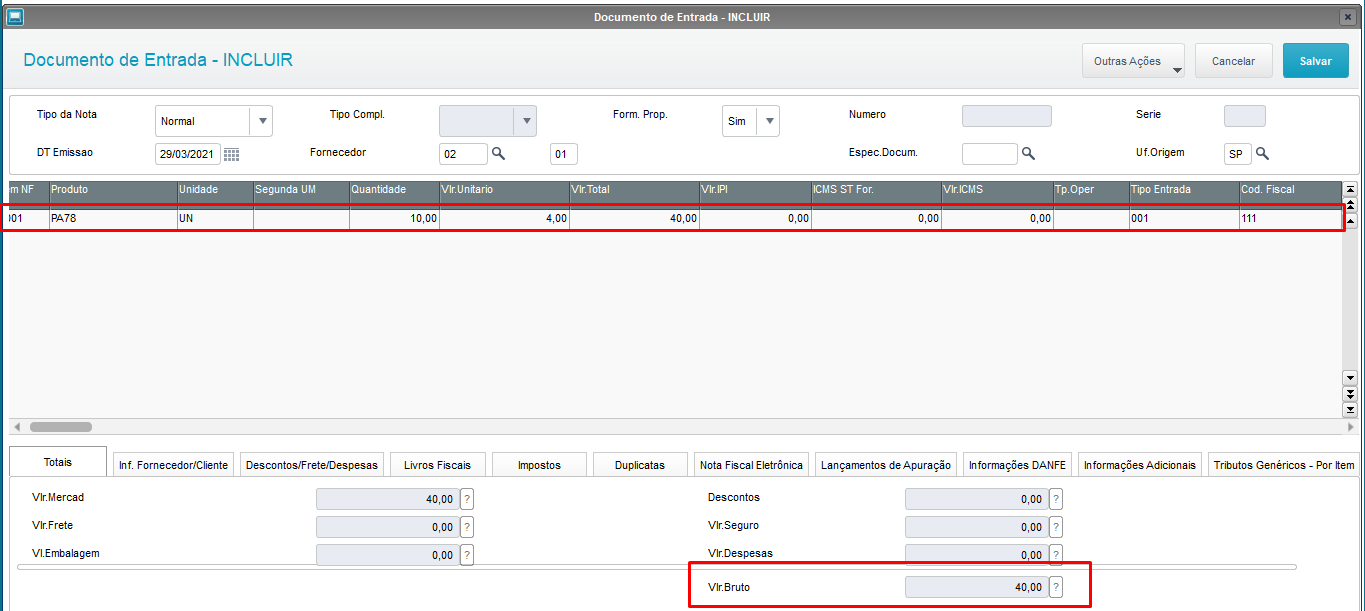Click Vlr.Mercad value field
1365x611 pixels.
[388, 499]
